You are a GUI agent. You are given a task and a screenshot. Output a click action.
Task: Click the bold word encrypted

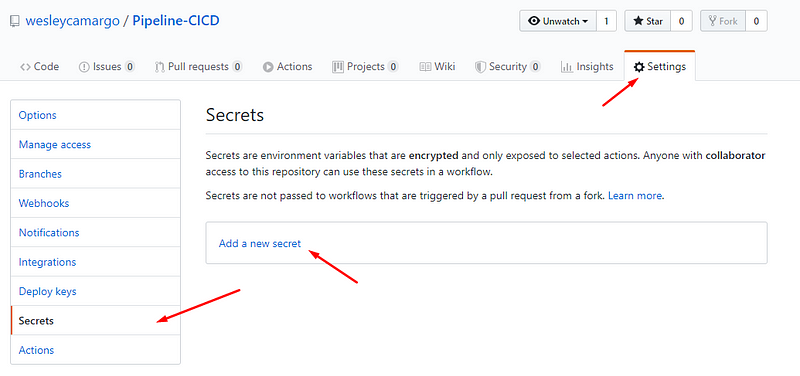click(433, 156)
